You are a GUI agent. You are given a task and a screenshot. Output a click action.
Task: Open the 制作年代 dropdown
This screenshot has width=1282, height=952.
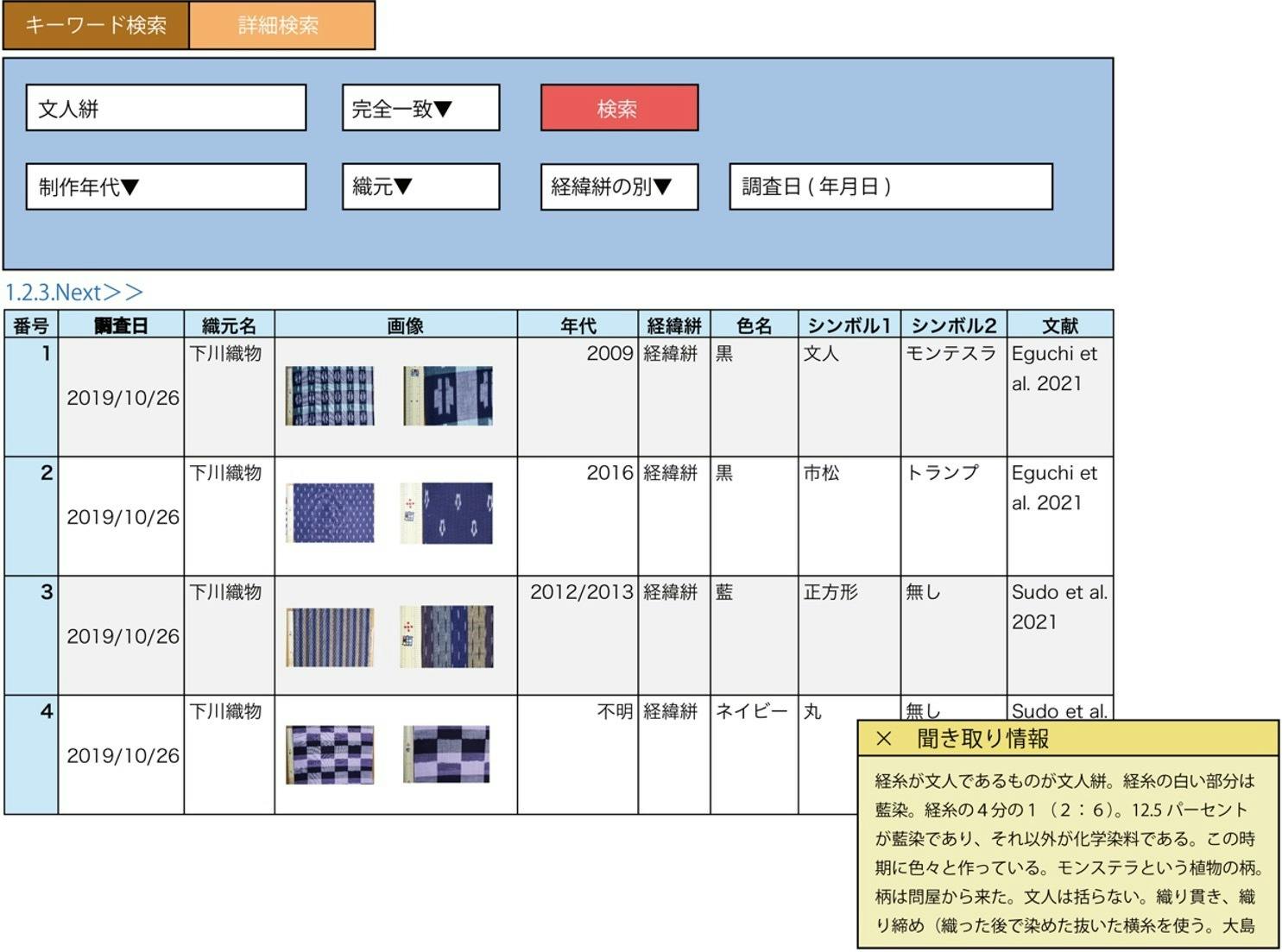166,186
